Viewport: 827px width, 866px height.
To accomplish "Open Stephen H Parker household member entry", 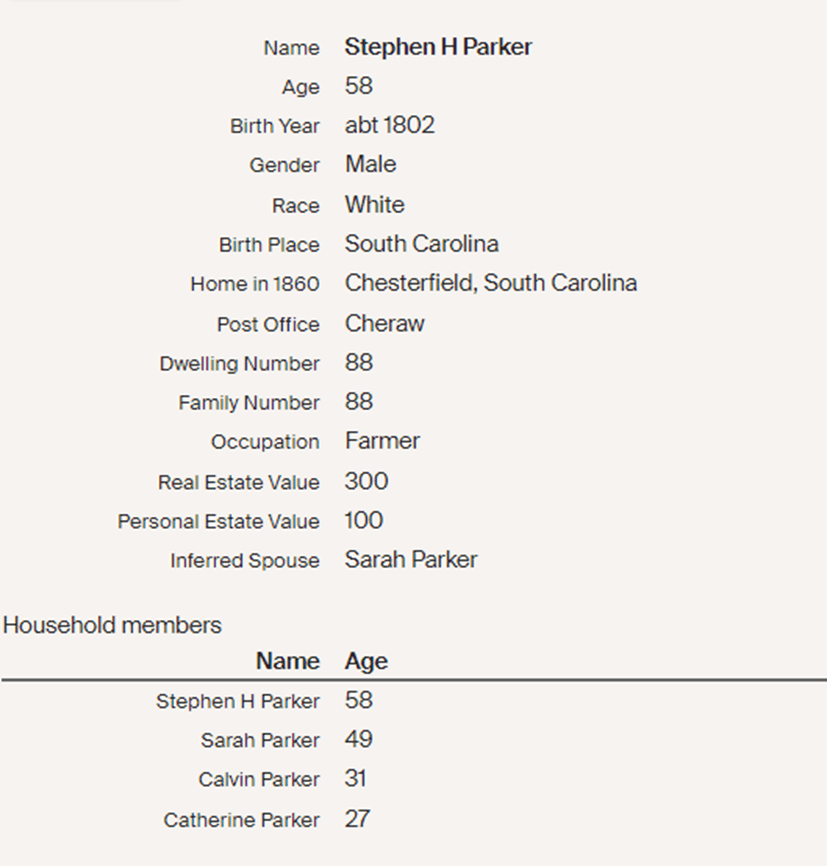I will (x=237, y=702).
